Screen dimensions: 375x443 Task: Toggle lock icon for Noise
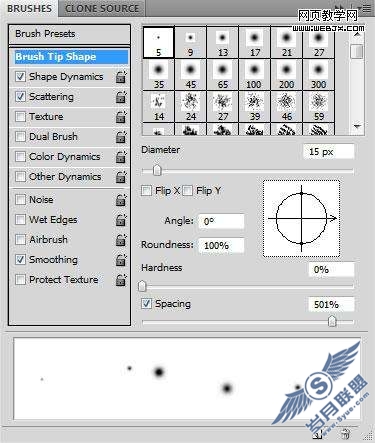(121, 200)
